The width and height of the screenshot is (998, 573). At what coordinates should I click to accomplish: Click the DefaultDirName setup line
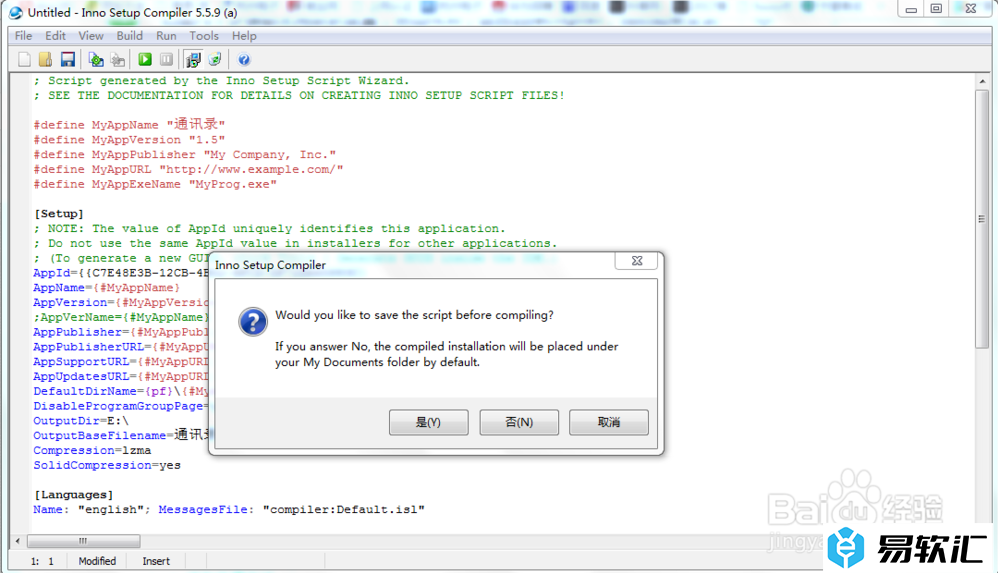(121, 391)
